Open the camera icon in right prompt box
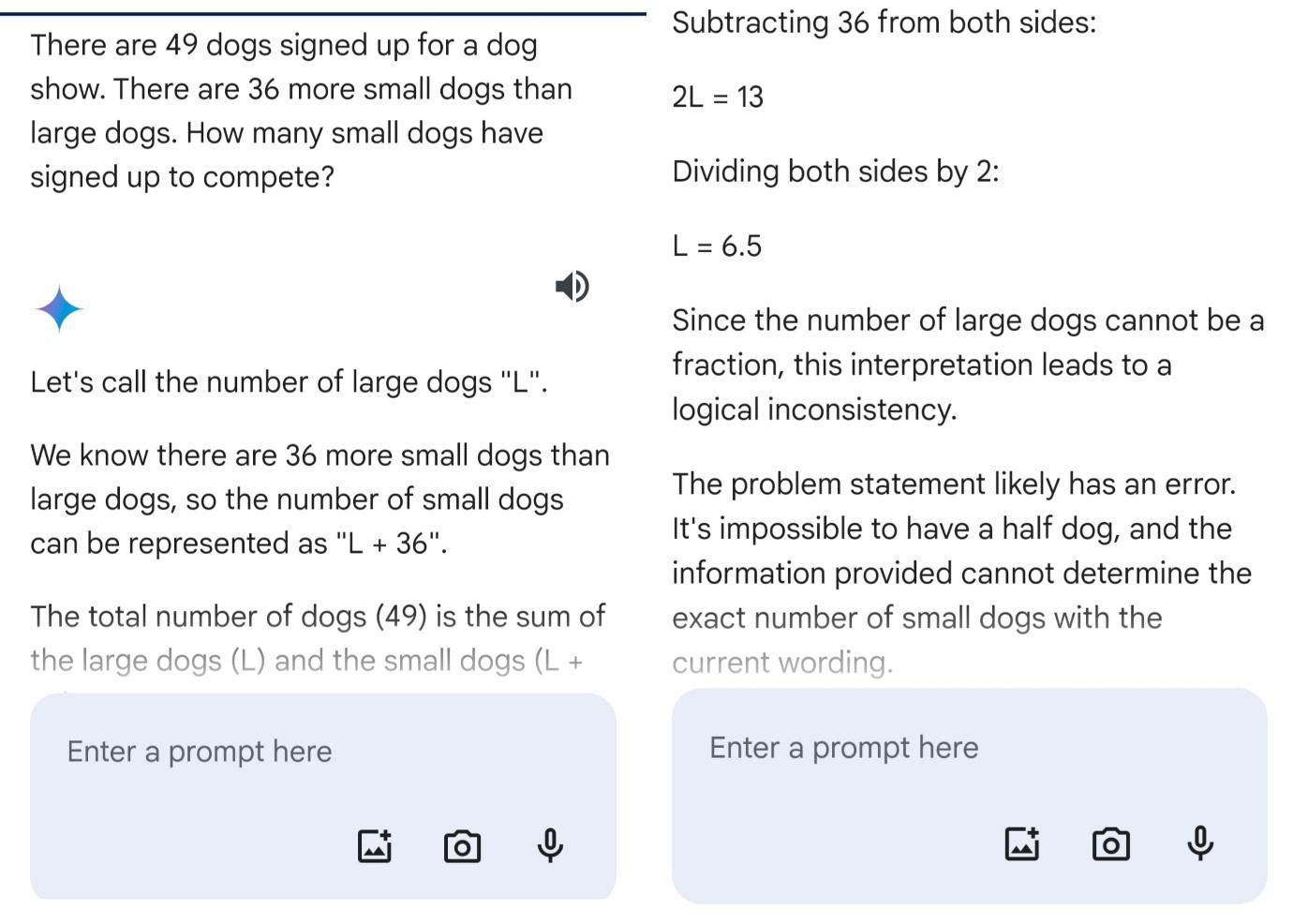Image resolution: width=1293 pixels, height=924 pixels. point(1111,844)
